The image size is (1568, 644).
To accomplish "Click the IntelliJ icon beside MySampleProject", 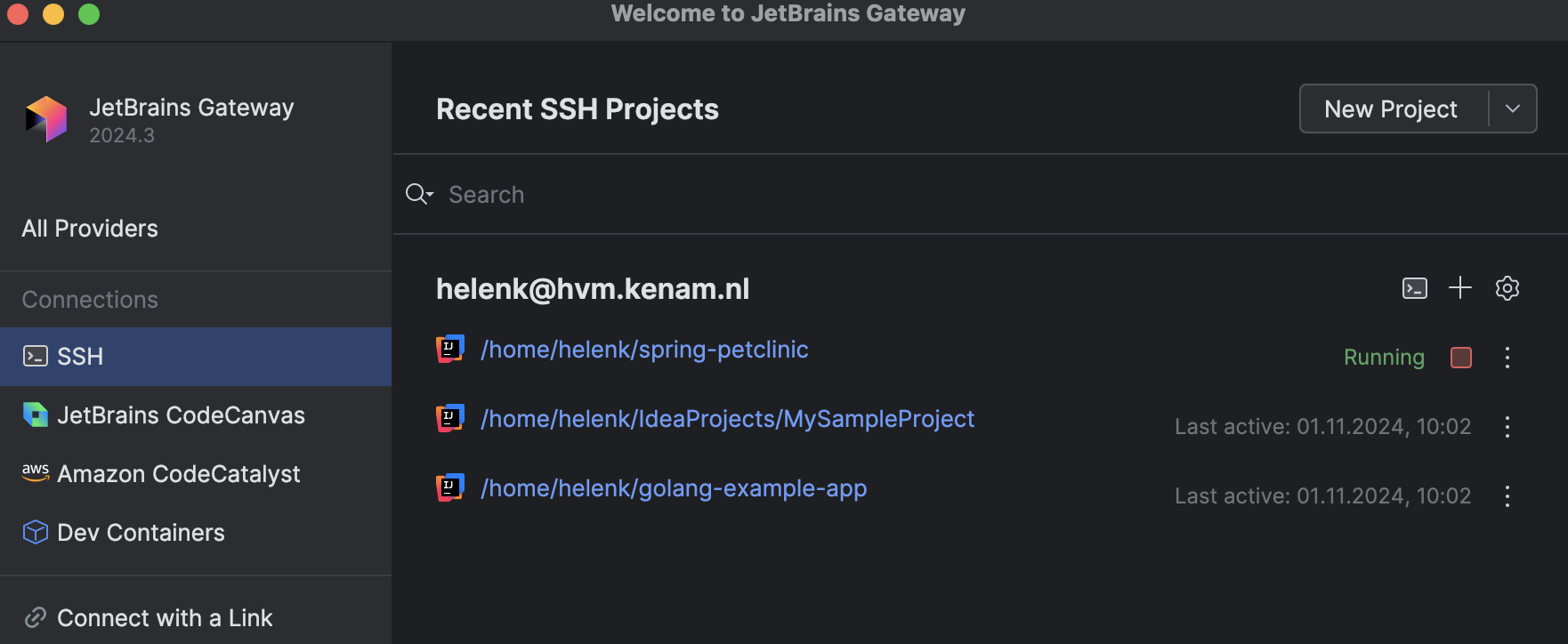I will 450,418.
